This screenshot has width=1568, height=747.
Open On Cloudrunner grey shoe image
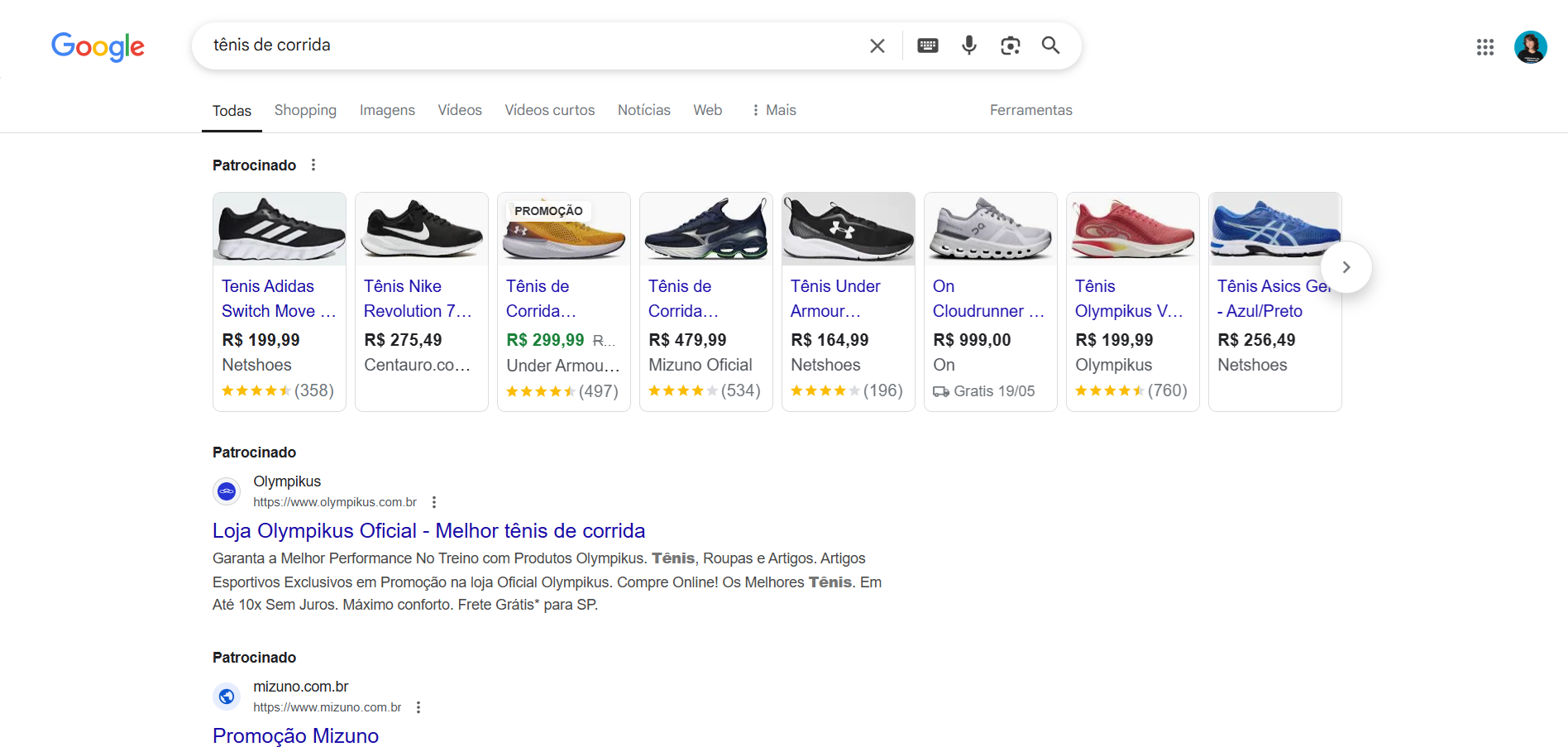(x=991, y=229)
